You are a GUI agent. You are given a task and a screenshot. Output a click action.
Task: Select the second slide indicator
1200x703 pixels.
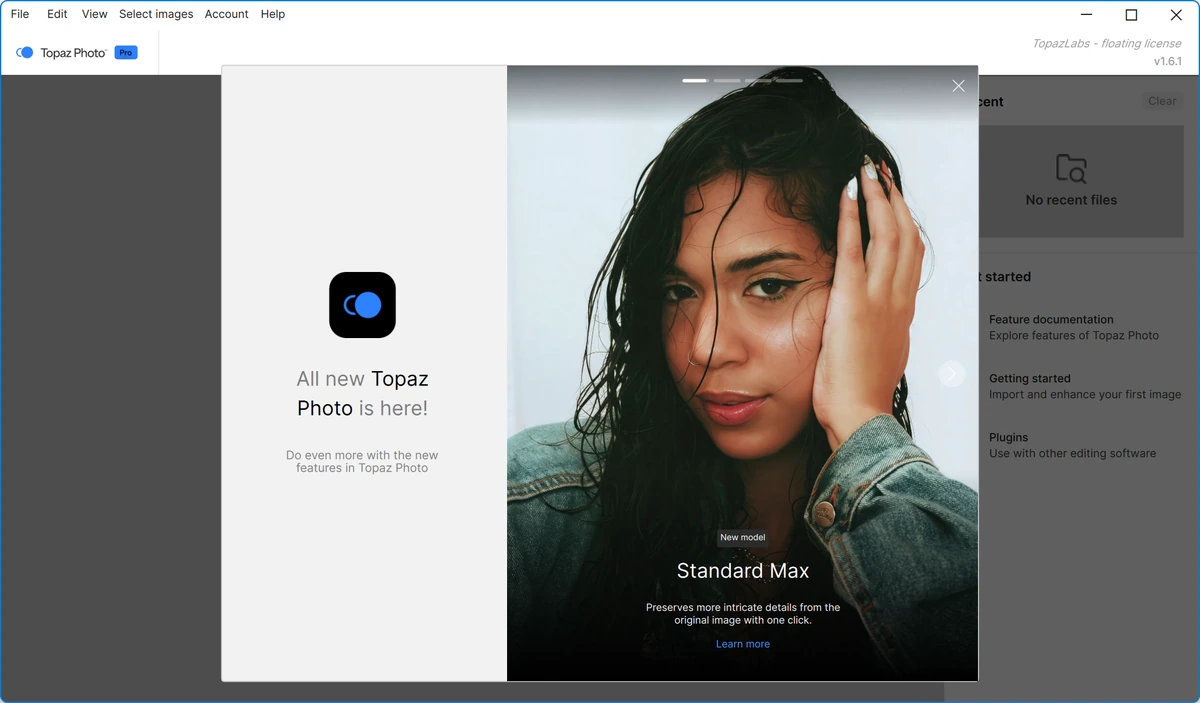point(727,80)
